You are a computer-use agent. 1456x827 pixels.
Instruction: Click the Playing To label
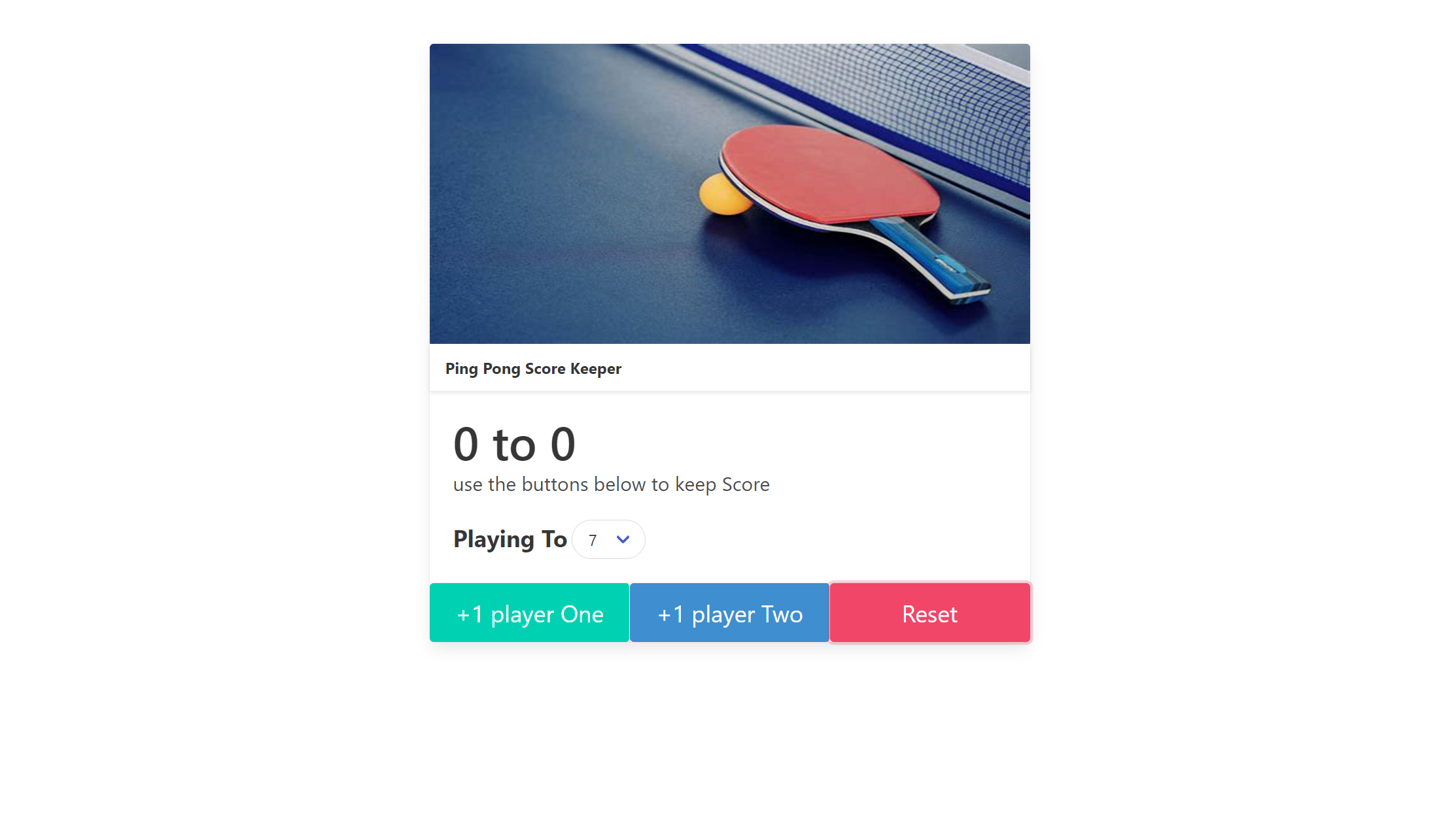point(510,539)
